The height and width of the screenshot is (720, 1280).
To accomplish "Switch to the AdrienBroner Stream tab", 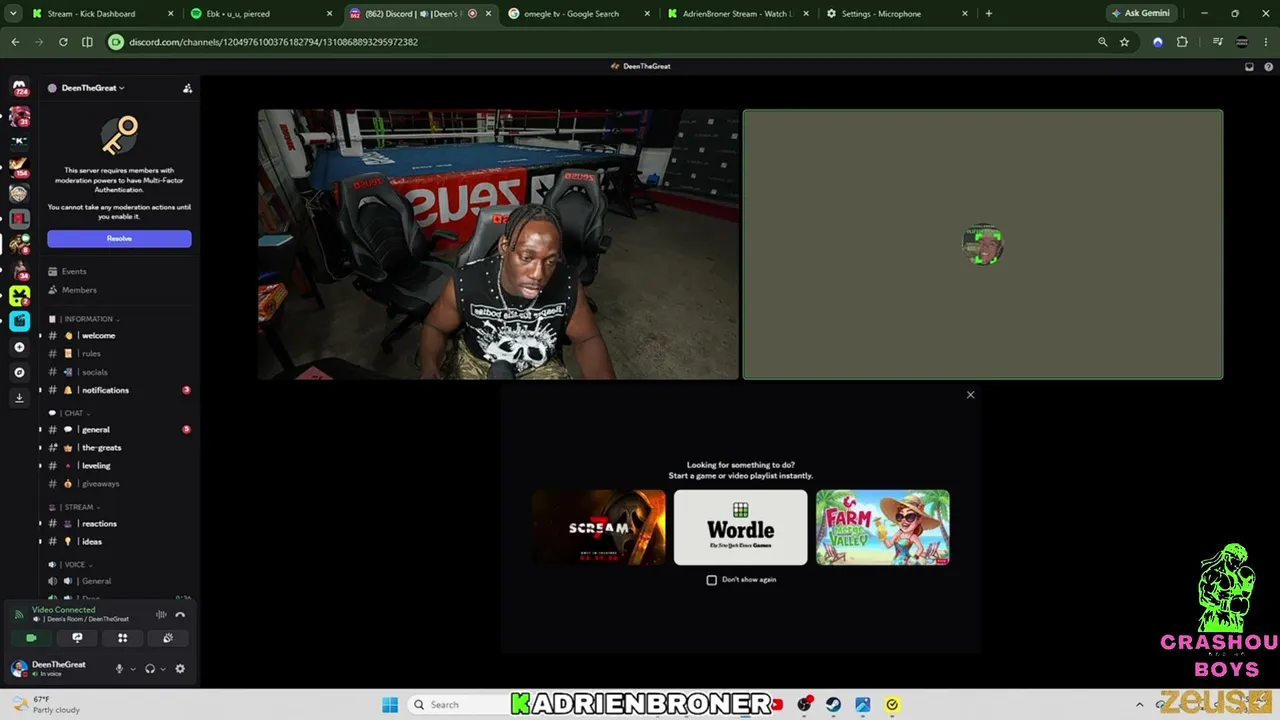I will [737, 14].
